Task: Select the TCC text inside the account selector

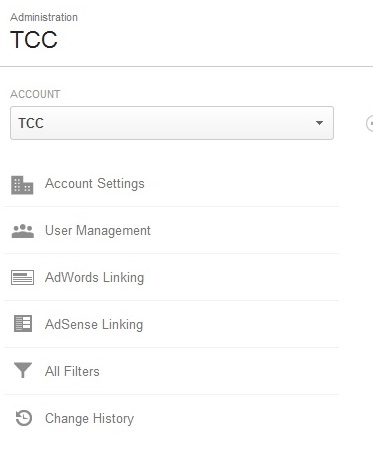Action: tap(31, 123)
